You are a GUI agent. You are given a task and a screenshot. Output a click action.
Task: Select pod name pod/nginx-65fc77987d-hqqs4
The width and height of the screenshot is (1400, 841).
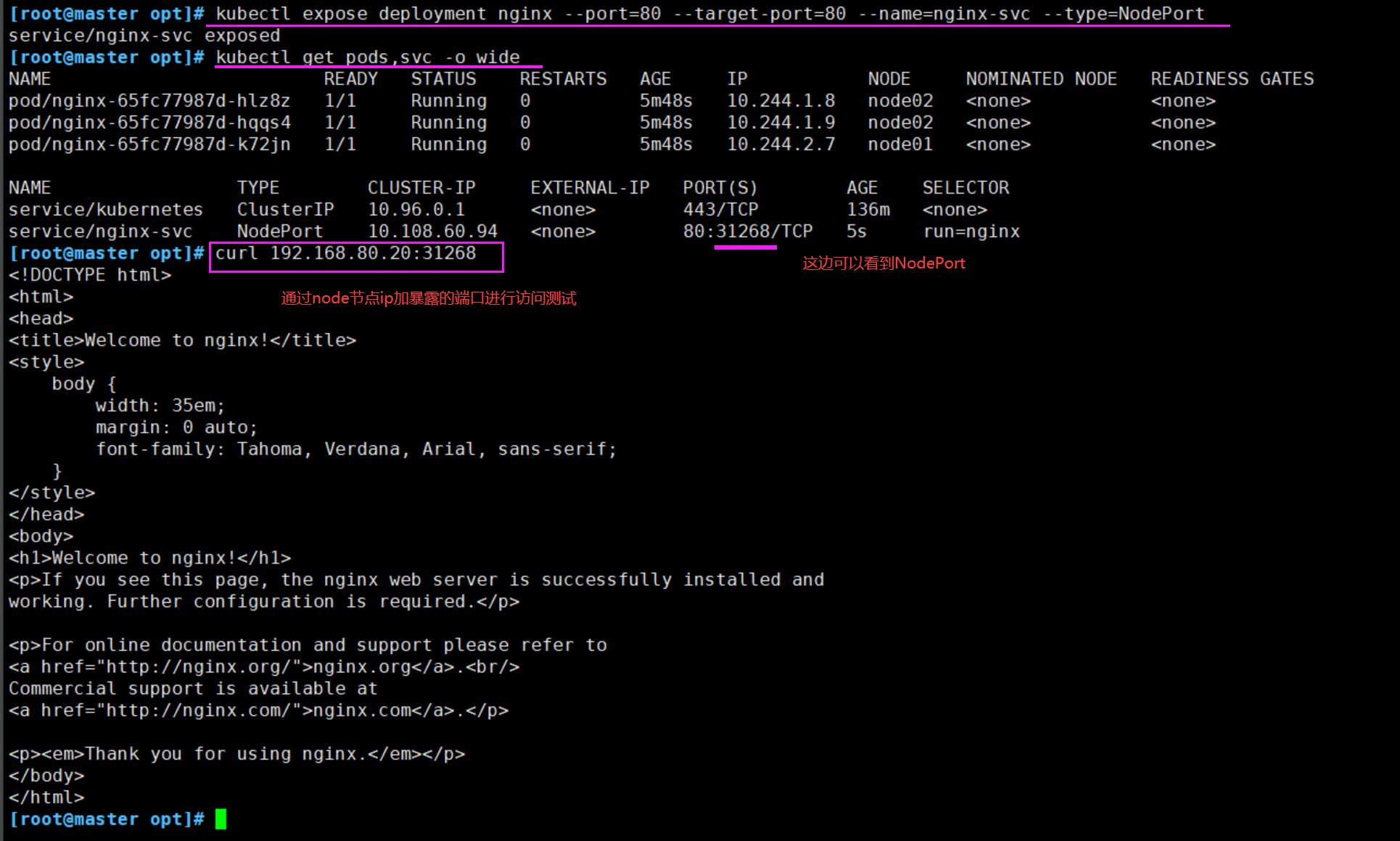(x=149, y=123)
